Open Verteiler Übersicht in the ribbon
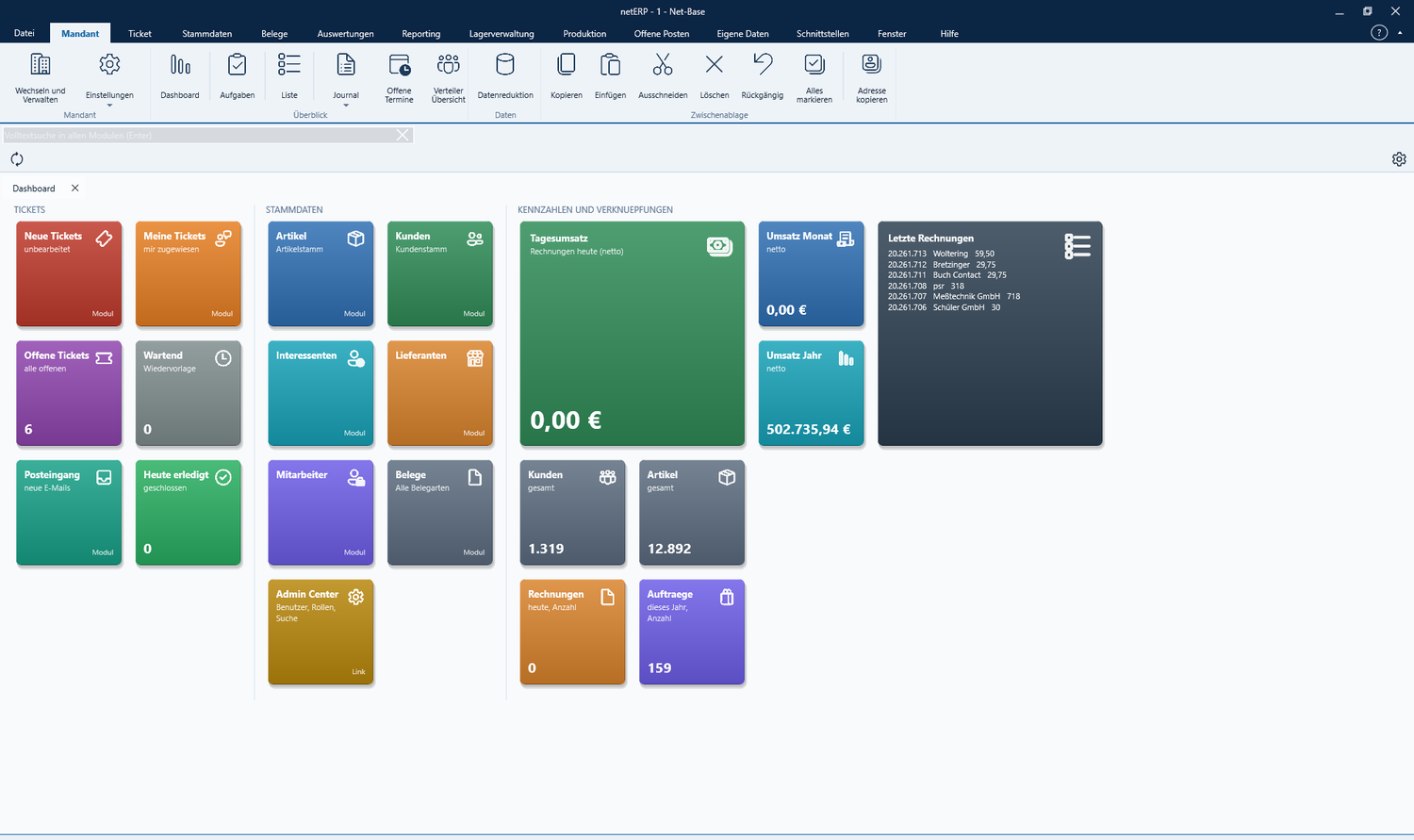1414x840 pixels. [x=449, y=76]
